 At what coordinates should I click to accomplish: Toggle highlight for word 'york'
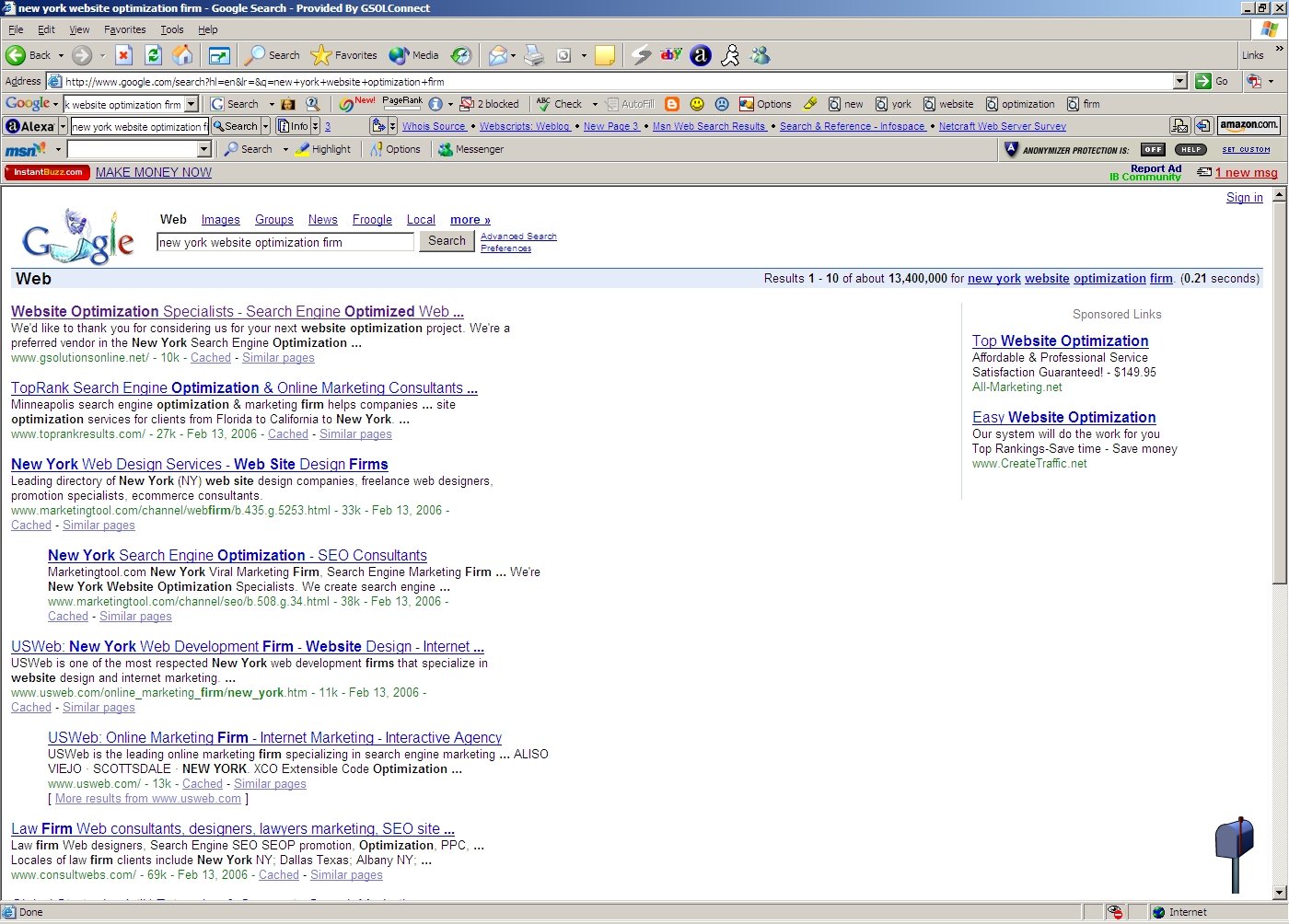(893, 104)
